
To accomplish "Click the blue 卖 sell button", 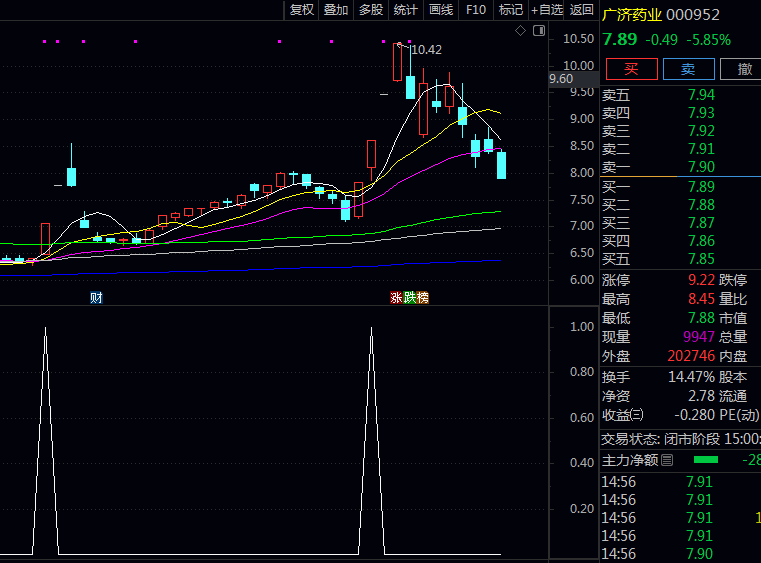I will pos(688,69).
